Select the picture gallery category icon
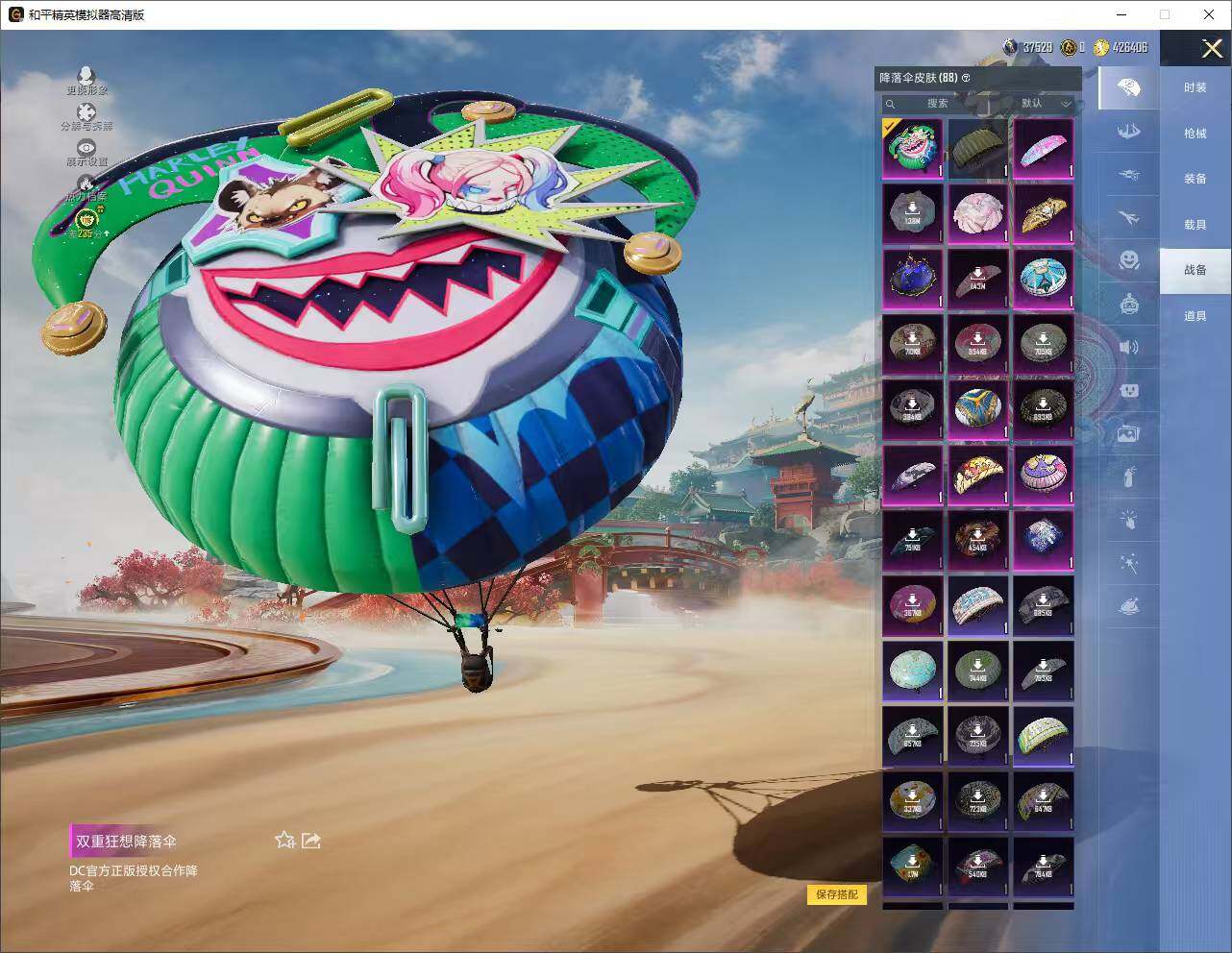 coord(1129,433)
